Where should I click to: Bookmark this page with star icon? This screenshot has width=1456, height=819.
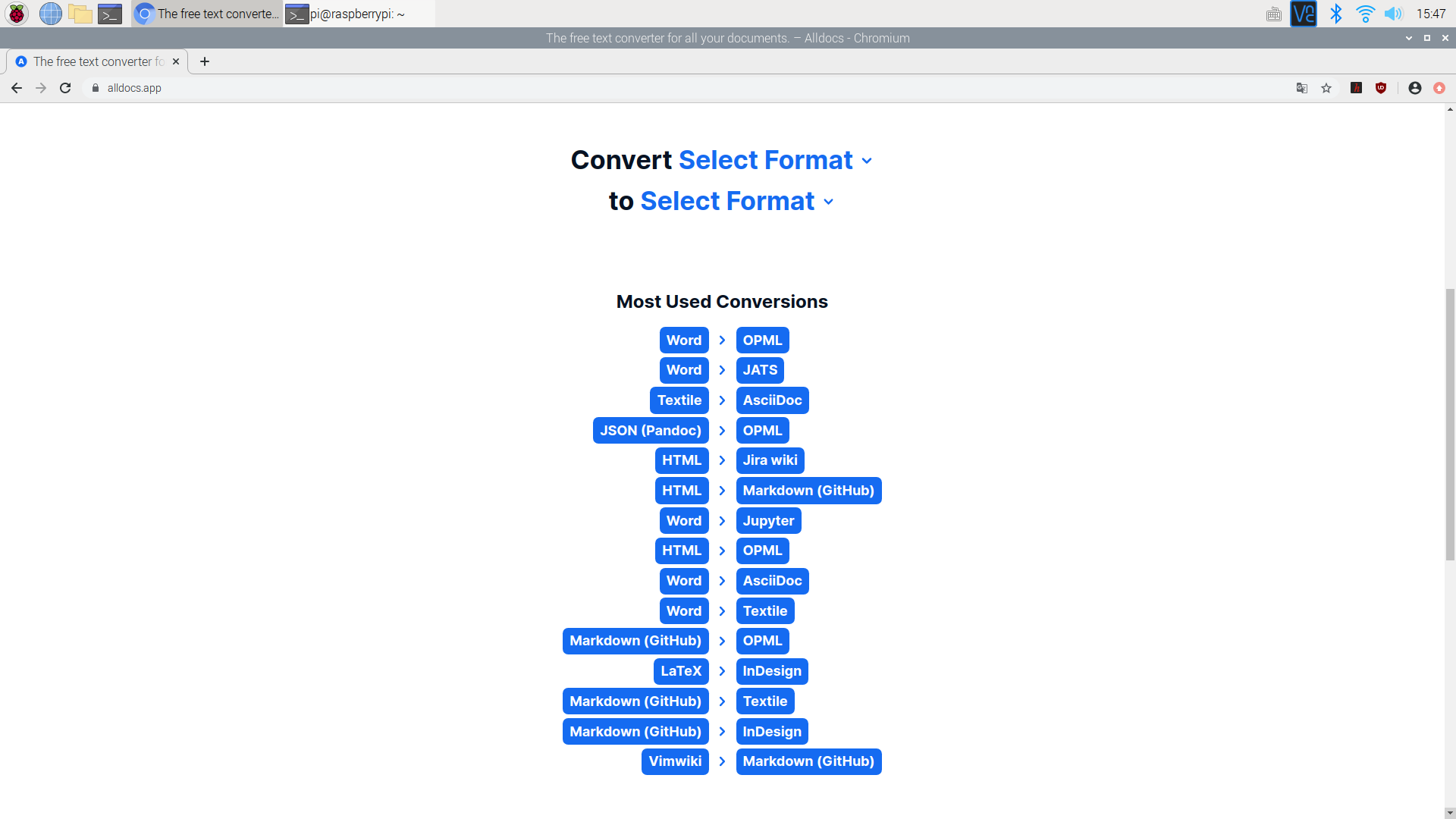click(x=1326, y=88)
